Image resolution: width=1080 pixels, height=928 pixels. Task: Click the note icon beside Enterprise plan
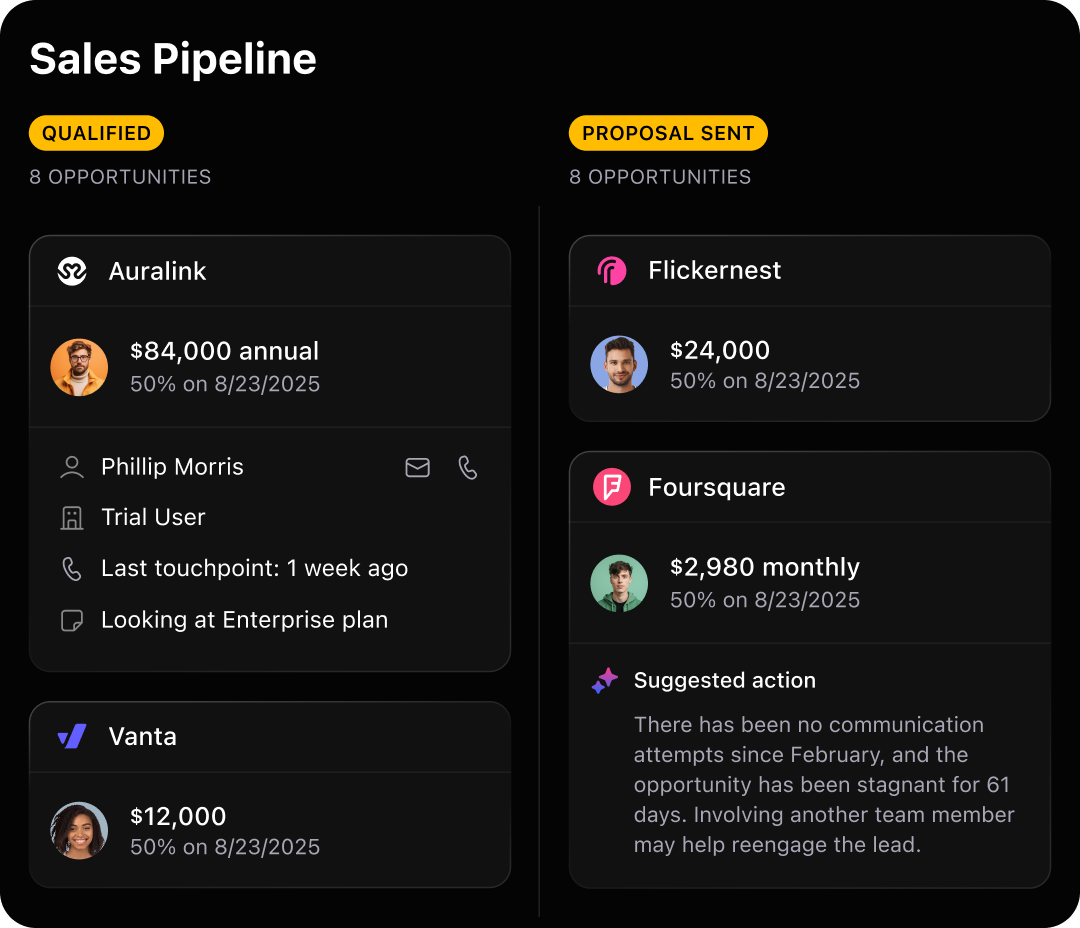(x=72, y=620)
